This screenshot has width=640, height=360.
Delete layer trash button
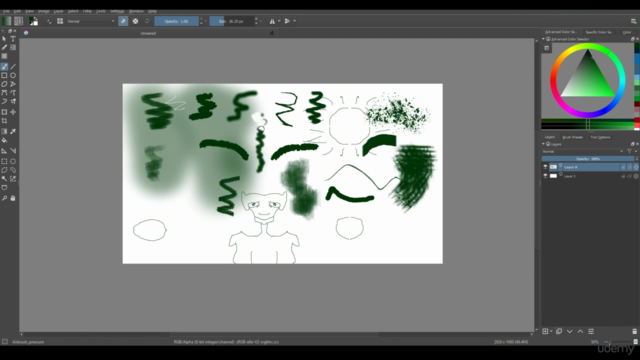tap(634, 331)
